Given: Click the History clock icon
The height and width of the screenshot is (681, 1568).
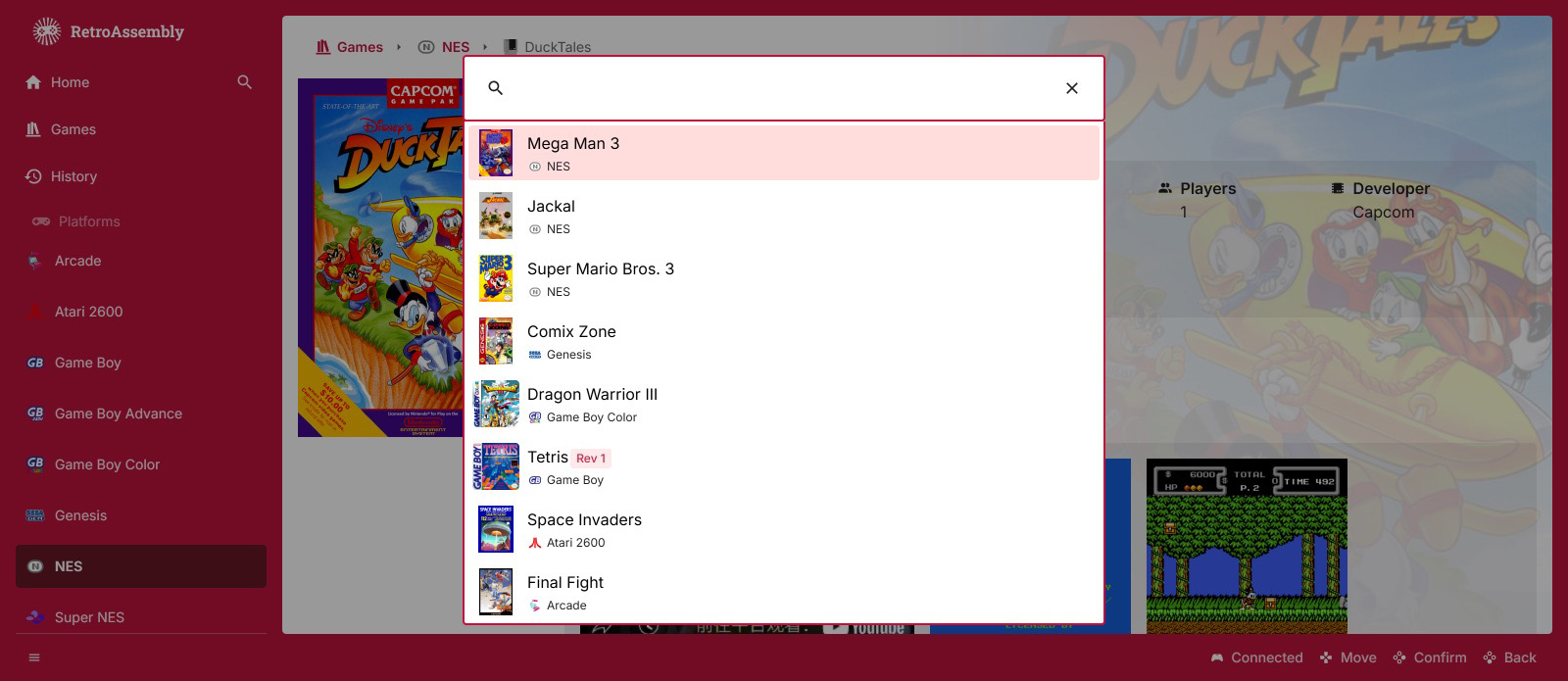Looking at the screenshot, I should pyautogui.click(x=33, y=176).
